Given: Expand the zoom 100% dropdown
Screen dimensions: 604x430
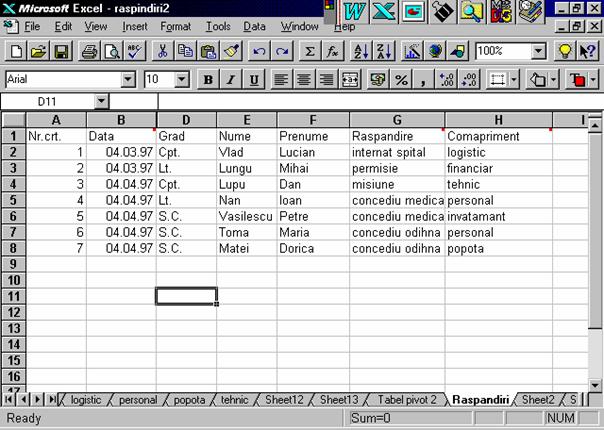Looking at the screenshot, I should 539,51.
